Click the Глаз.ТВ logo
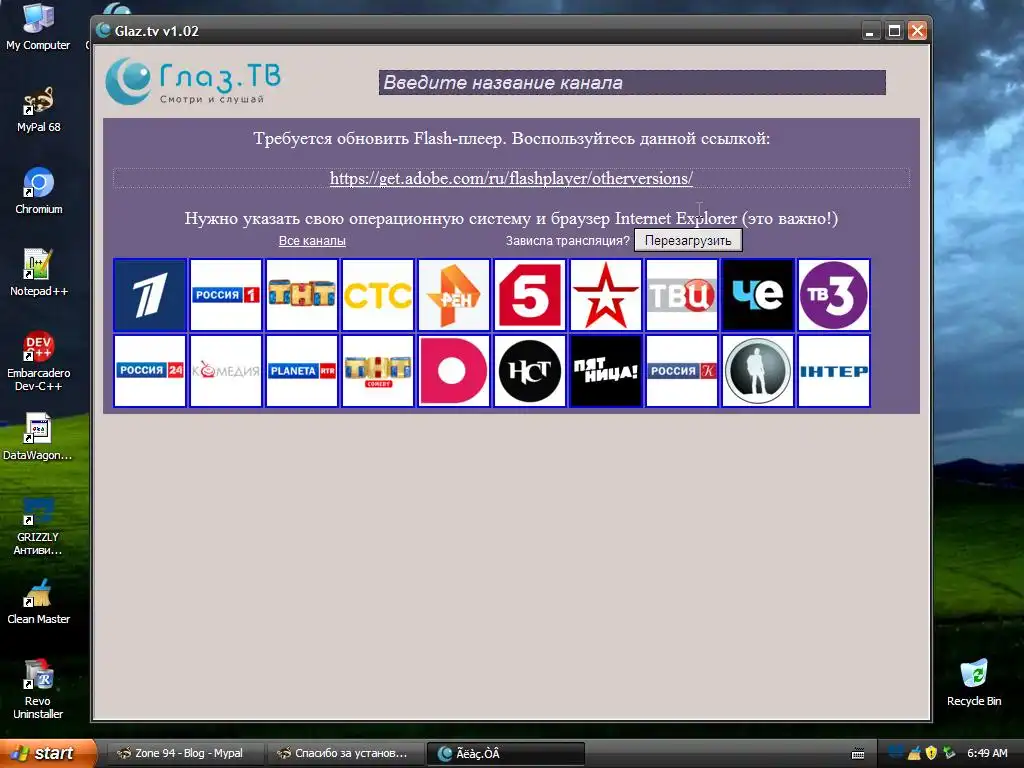The image size is (1024, 768). pyautogui.click(x=193, y=82)
